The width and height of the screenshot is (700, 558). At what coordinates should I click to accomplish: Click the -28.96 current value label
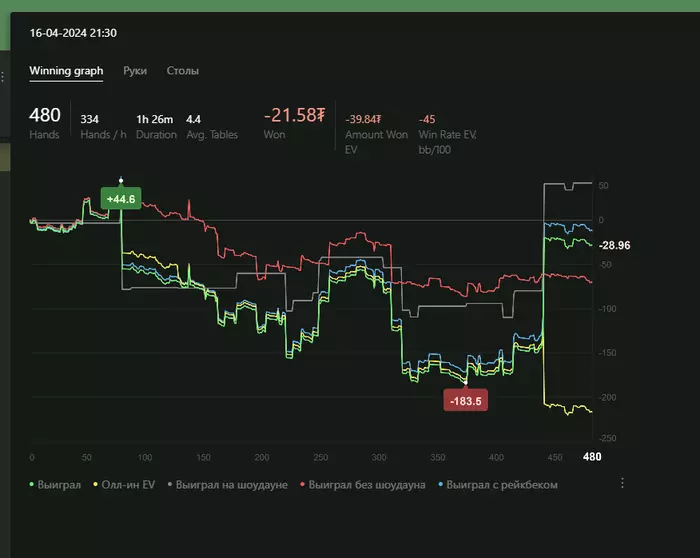[614, 245]
